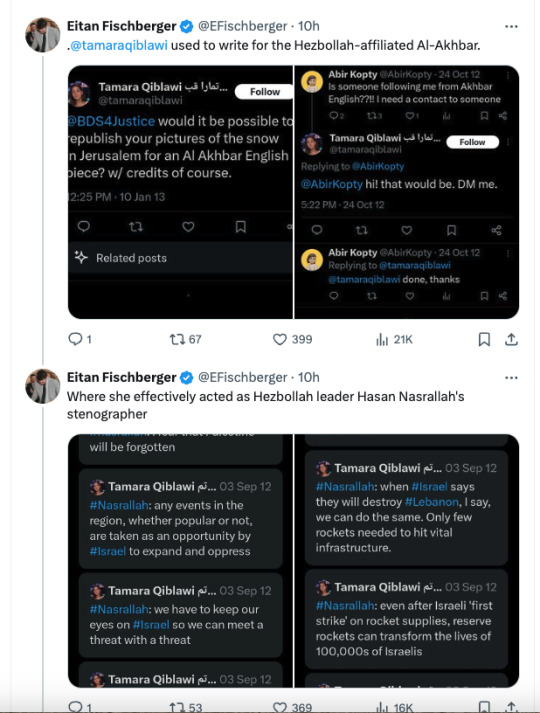This screenshot has width=540, height=713.
Task: Open more options on first post
Action: (x=511, y=26)
